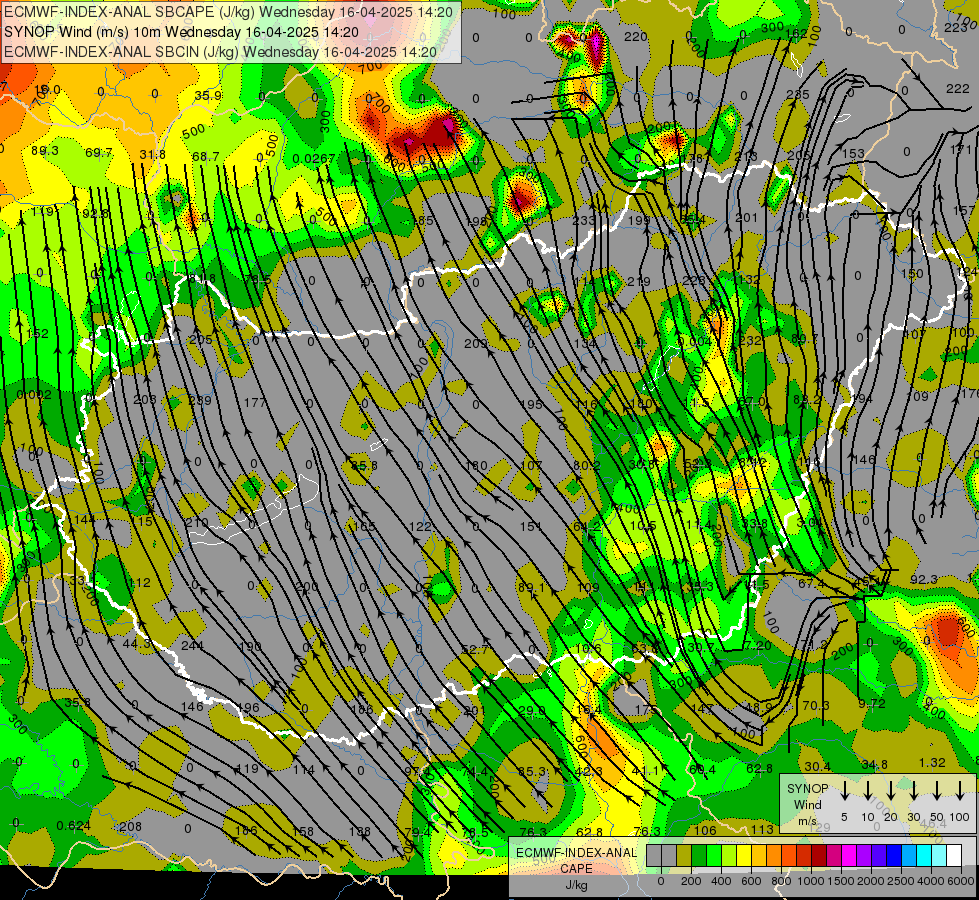The height and width of the screenshot is (900, 979).
Task: Click the map value 68.7
Action: coord(205,156)
